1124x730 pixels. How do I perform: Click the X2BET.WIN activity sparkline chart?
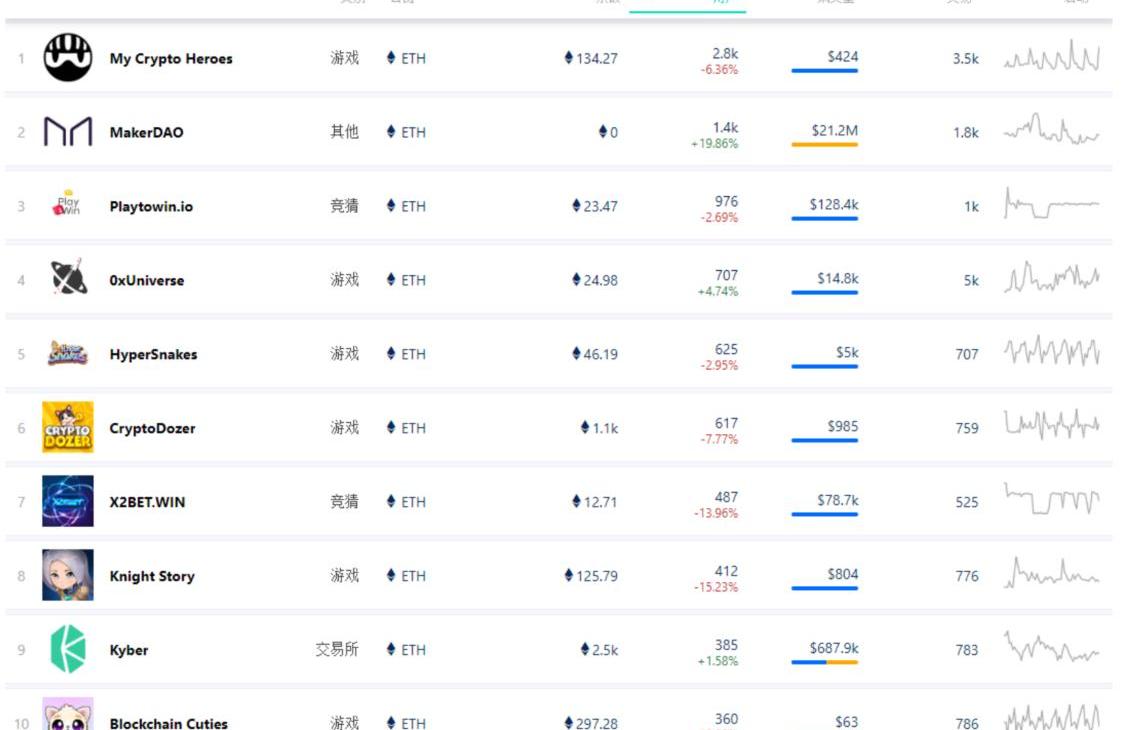[1052, 500]
